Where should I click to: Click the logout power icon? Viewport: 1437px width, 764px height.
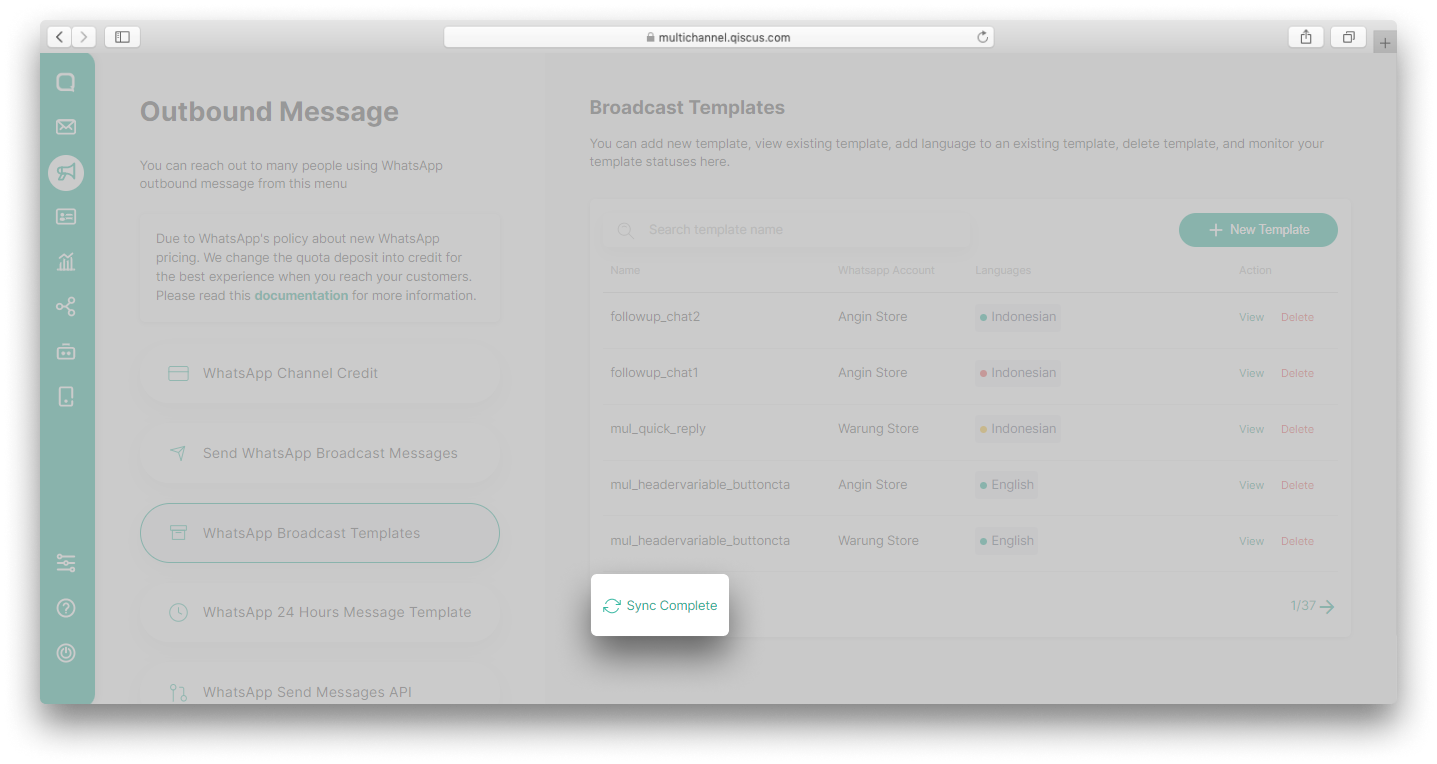pyautogui.click(x=66, y=653)
